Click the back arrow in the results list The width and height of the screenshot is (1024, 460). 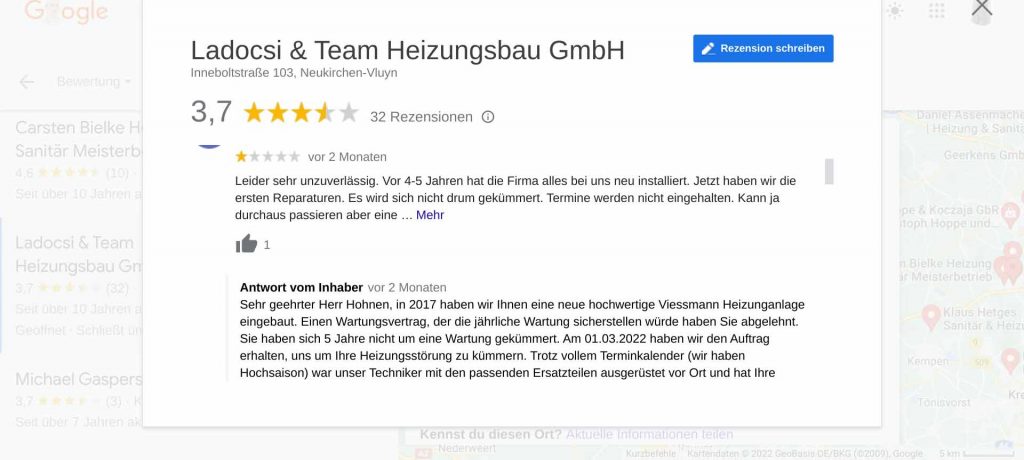(x=27, y=82)
